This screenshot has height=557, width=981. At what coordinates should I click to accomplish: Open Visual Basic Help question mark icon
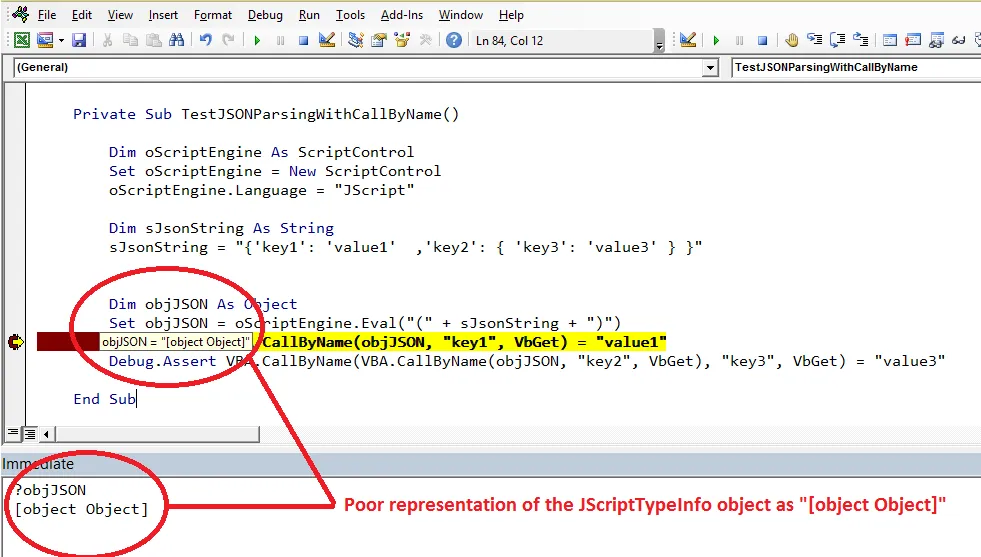pos(454,41)
